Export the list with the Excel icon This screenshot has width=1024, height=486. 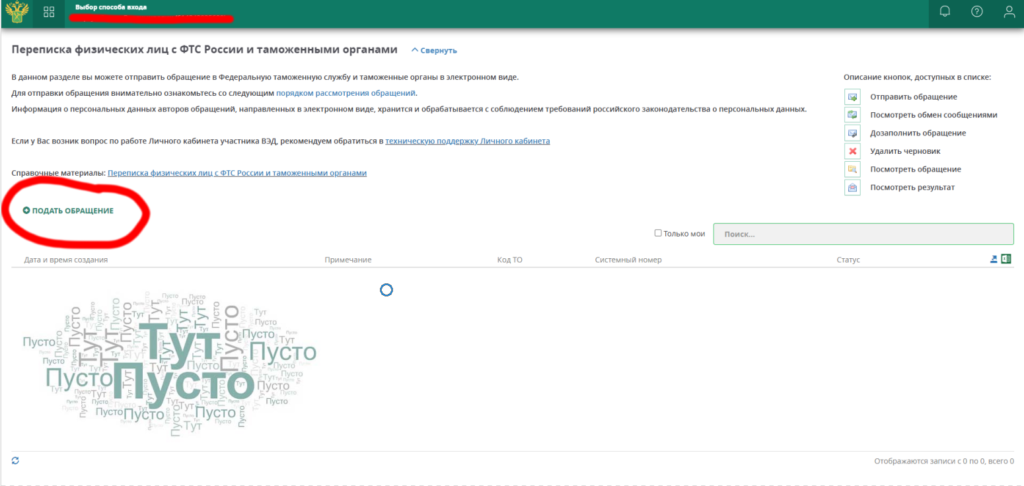click(x=1006, y=259)
